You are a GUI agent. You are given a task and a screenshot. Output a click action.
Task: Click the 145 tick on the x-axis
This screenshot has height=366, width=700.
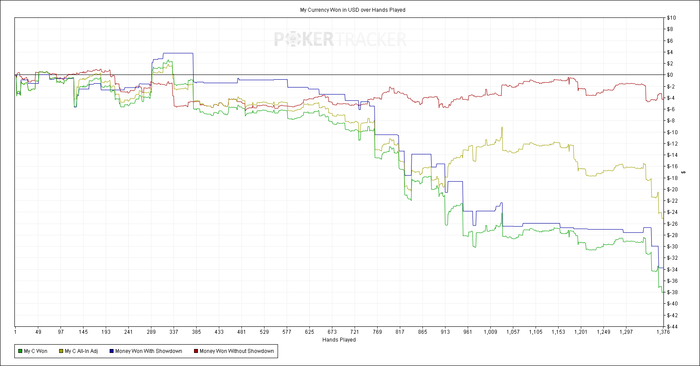click(x=83, y=332)
